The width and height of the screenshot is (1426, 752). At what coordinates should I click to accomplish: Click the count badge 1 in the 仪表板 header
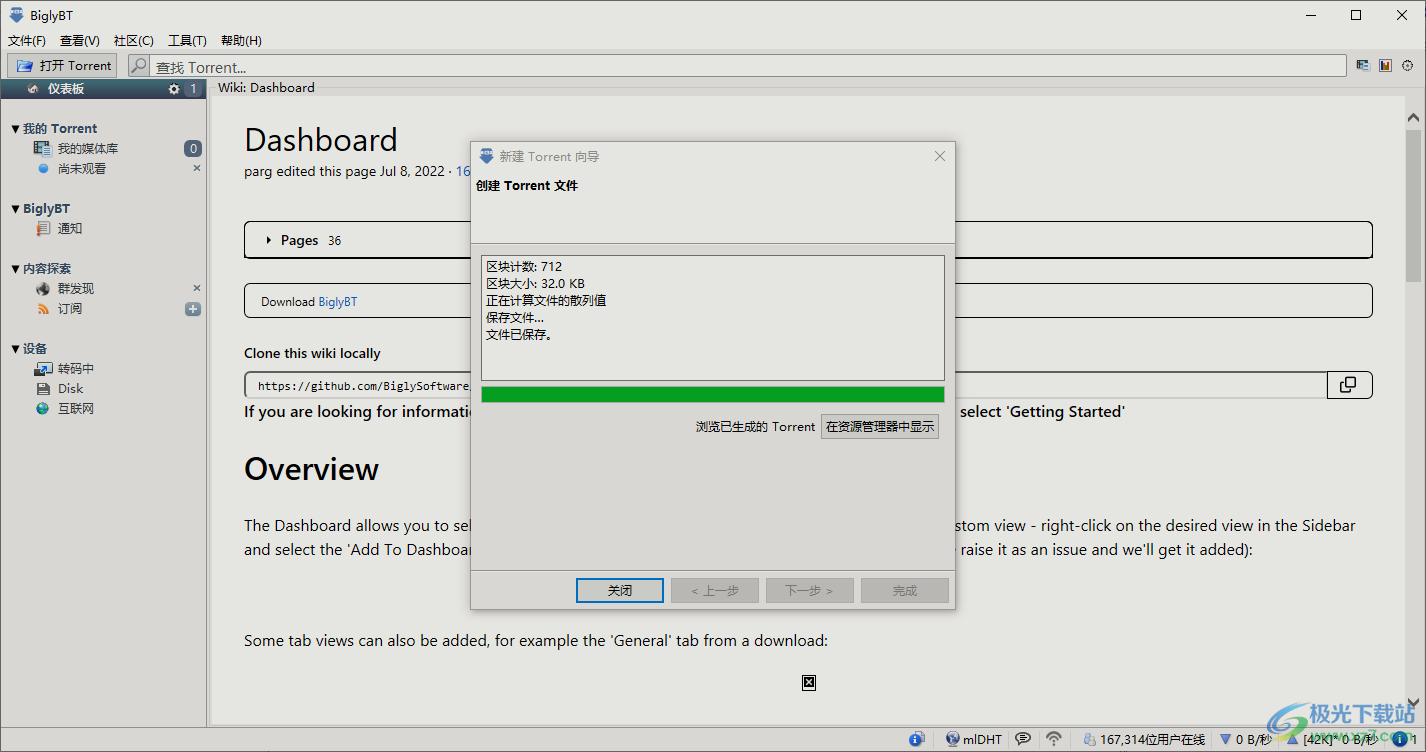pyautogui.click(x=193, y=89)
